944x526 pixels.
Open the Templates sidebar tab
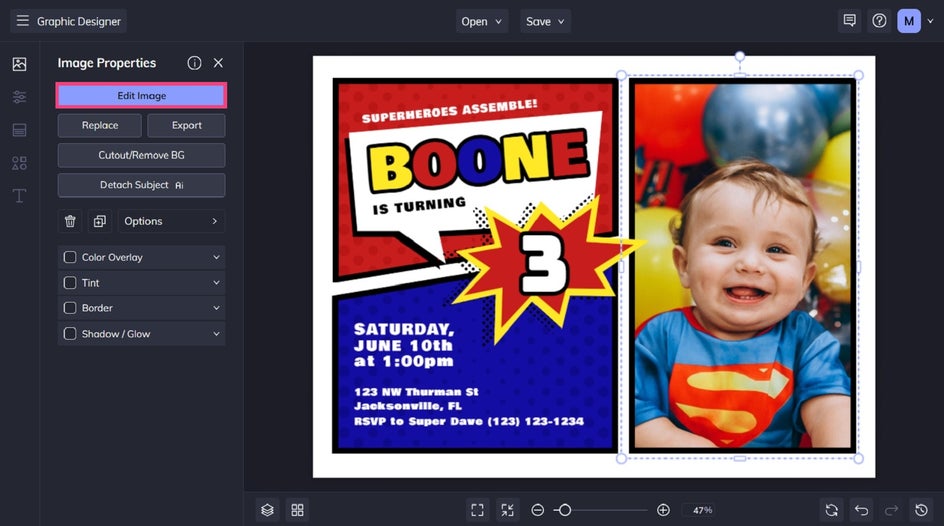(19, 130)
